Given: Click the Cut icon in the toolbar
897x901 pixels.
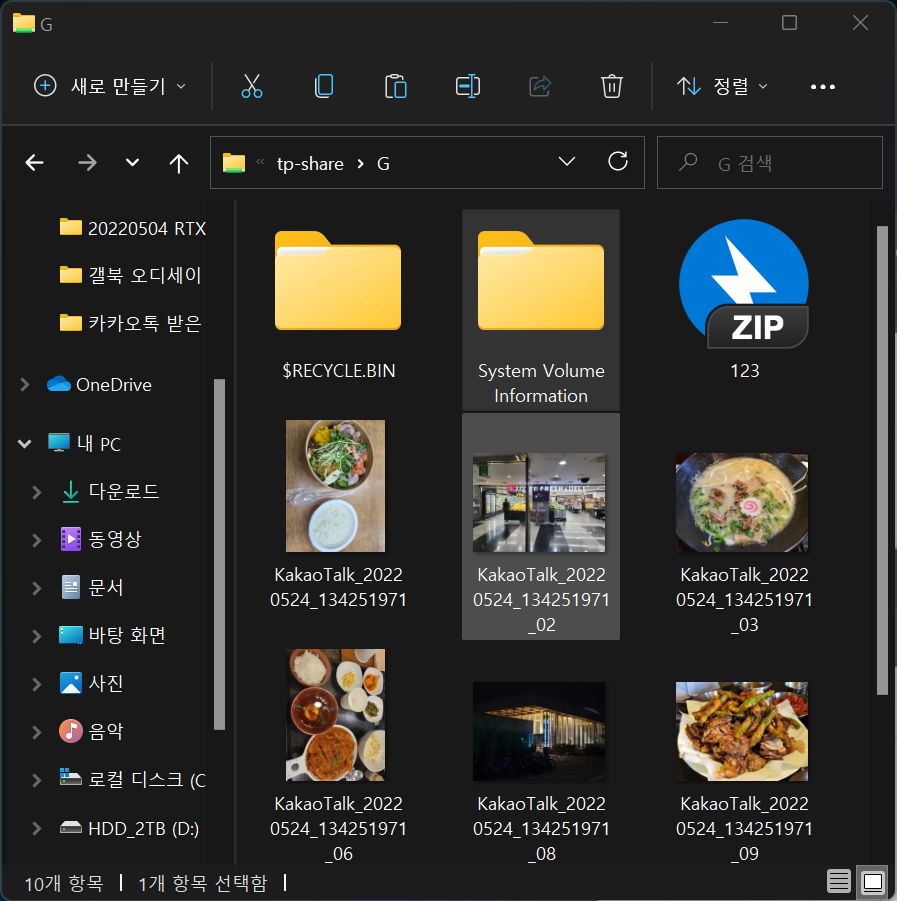Looking at the screenshot, I should (x=251, y=86).
